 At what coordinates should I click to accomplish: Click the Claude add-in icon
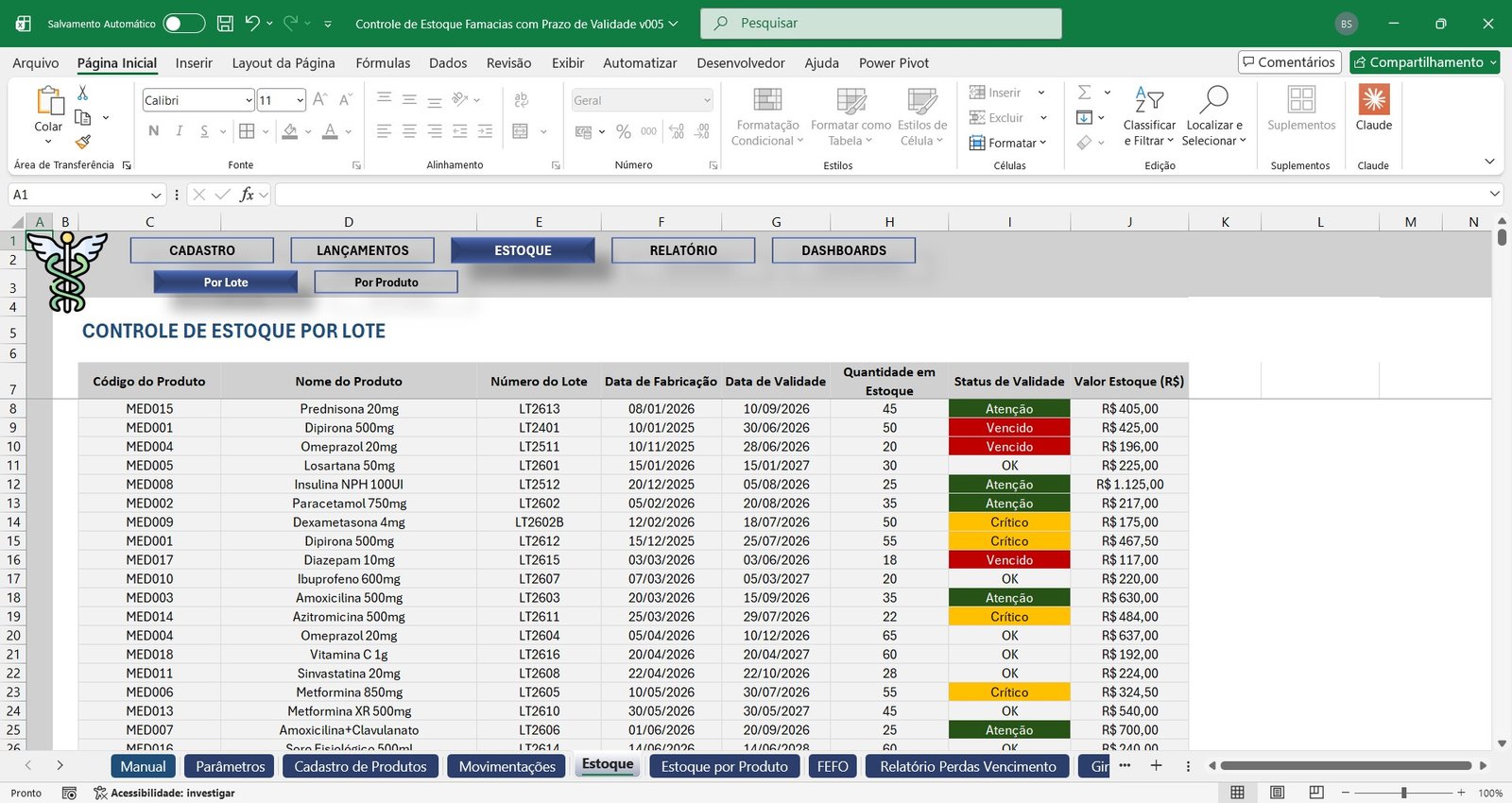coord(1374,99)
